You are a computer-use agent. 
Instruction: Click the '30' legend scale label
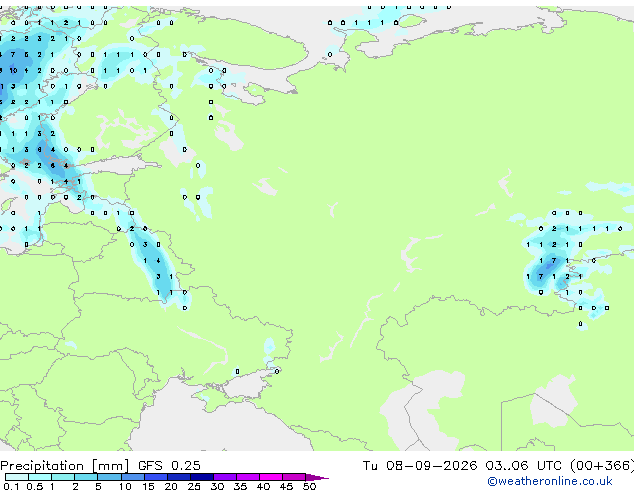pos(217,486)
